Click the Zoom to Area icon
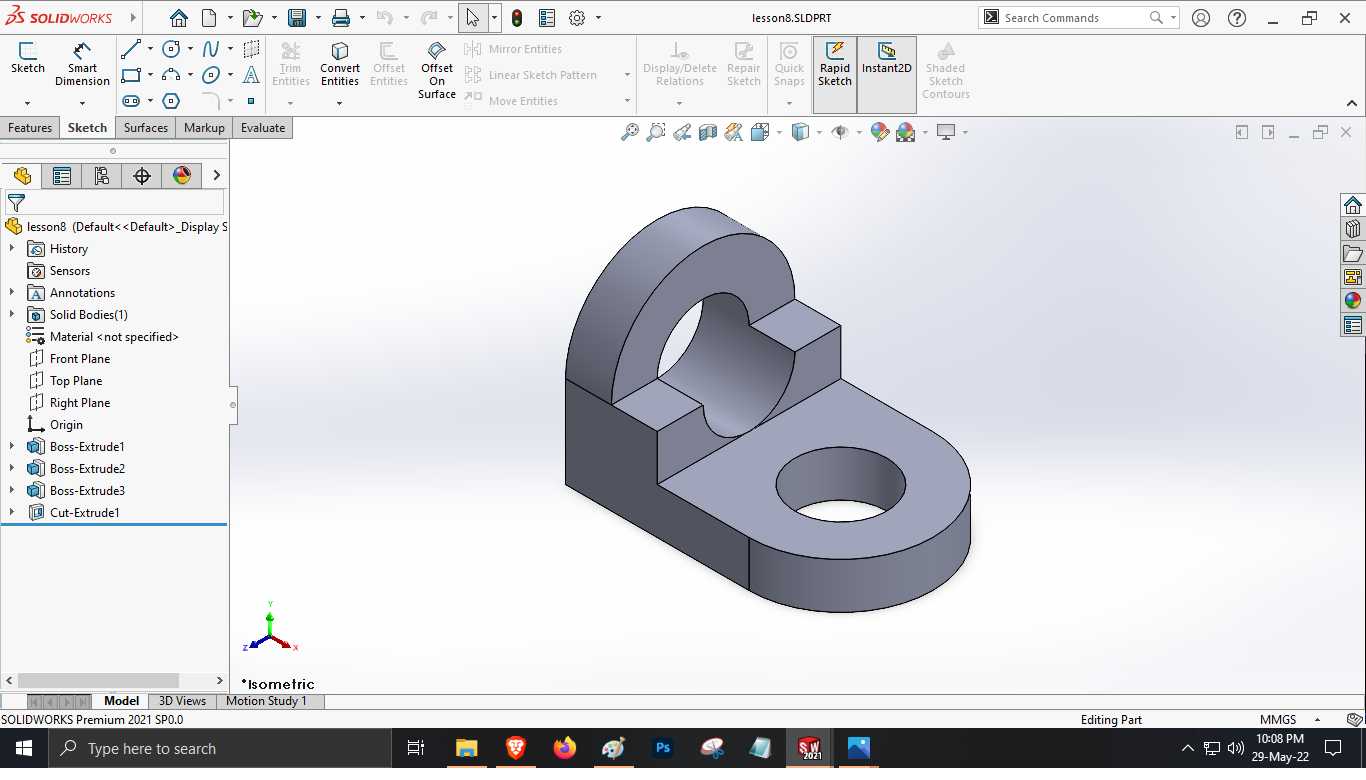The height and width of the screenshot is (780, 1366). tap(656, 132)
